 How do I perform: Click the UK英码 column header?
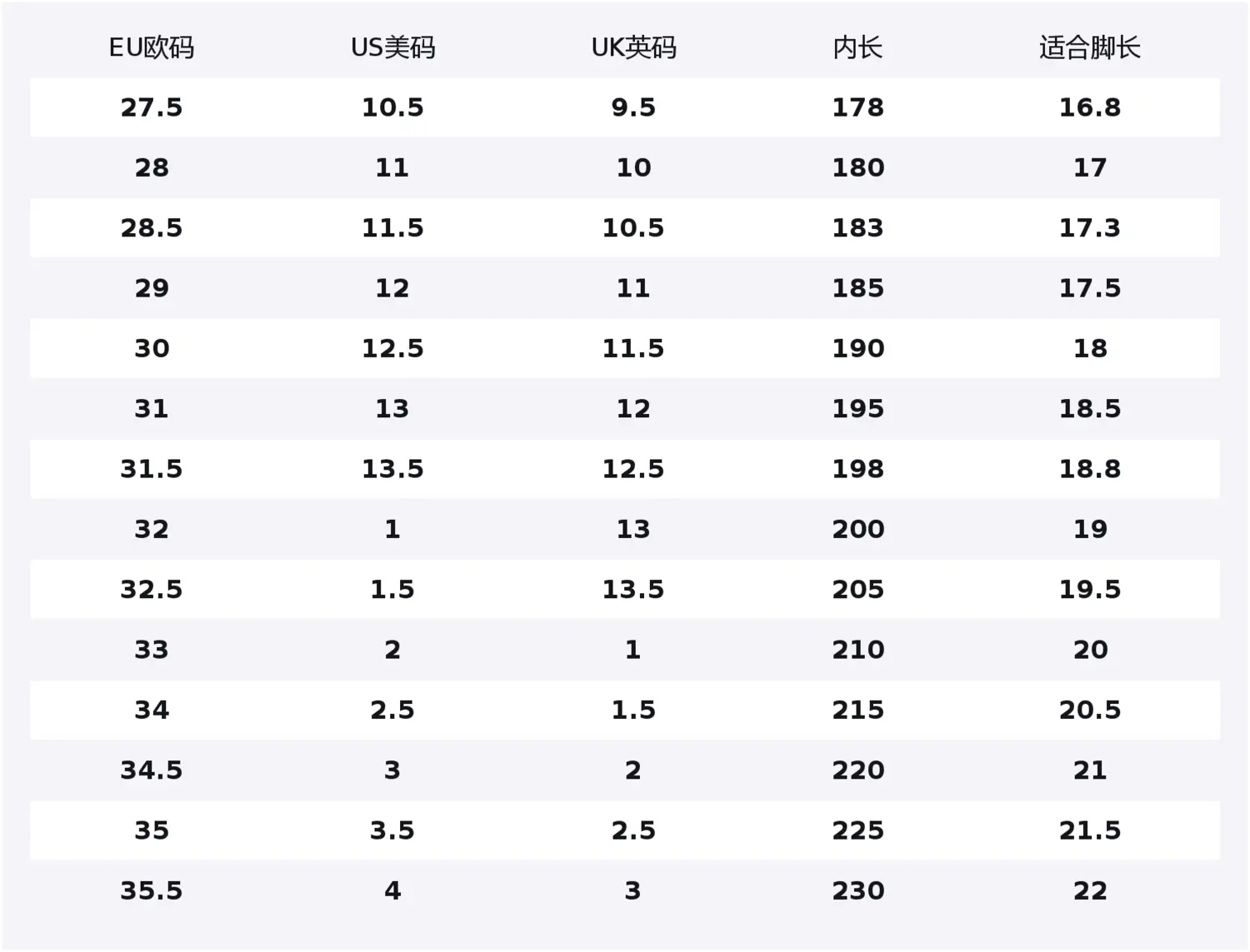tap(633, 47)
